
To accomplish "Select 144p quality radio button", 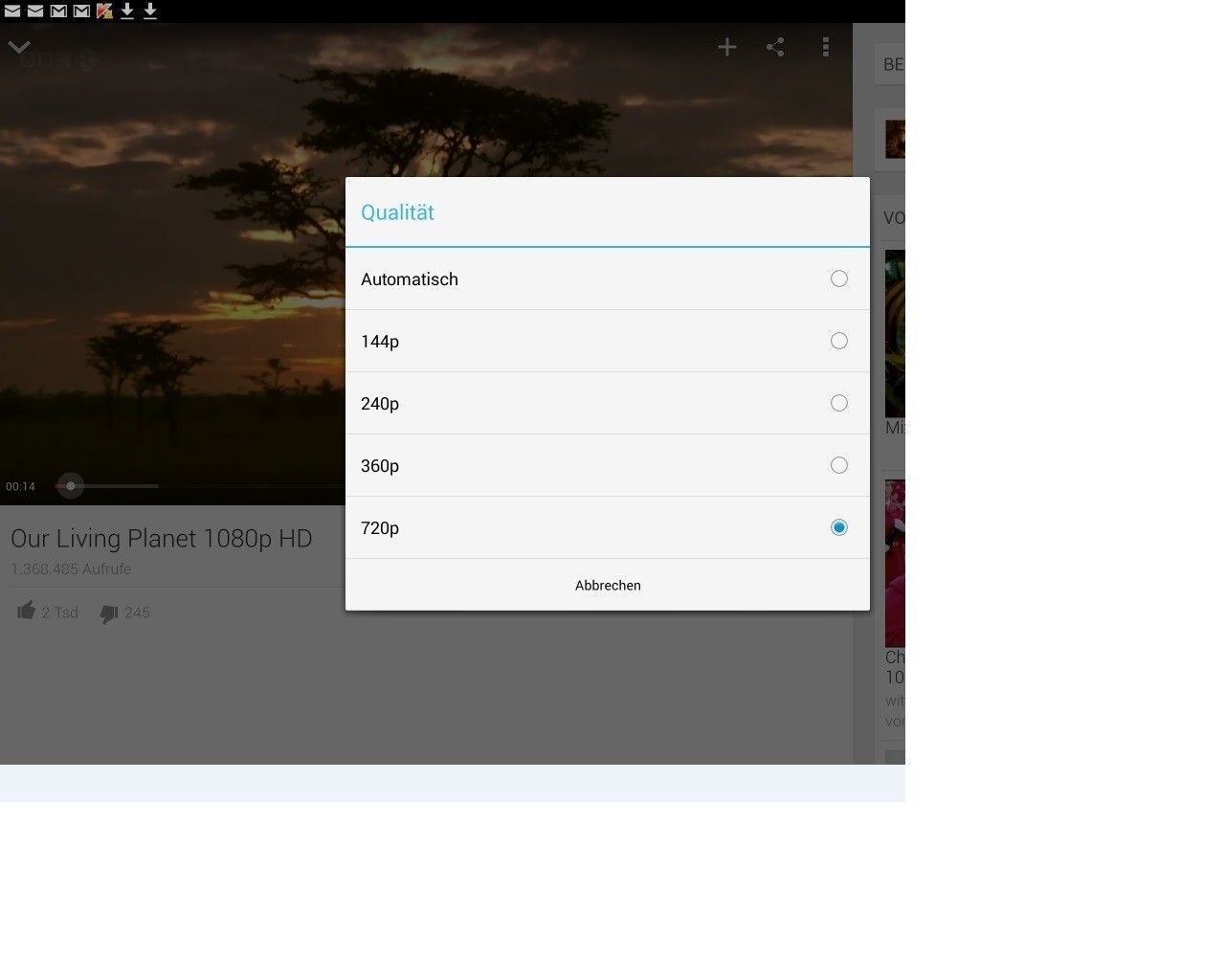I will pyautogui.click(x=839, y=341).
